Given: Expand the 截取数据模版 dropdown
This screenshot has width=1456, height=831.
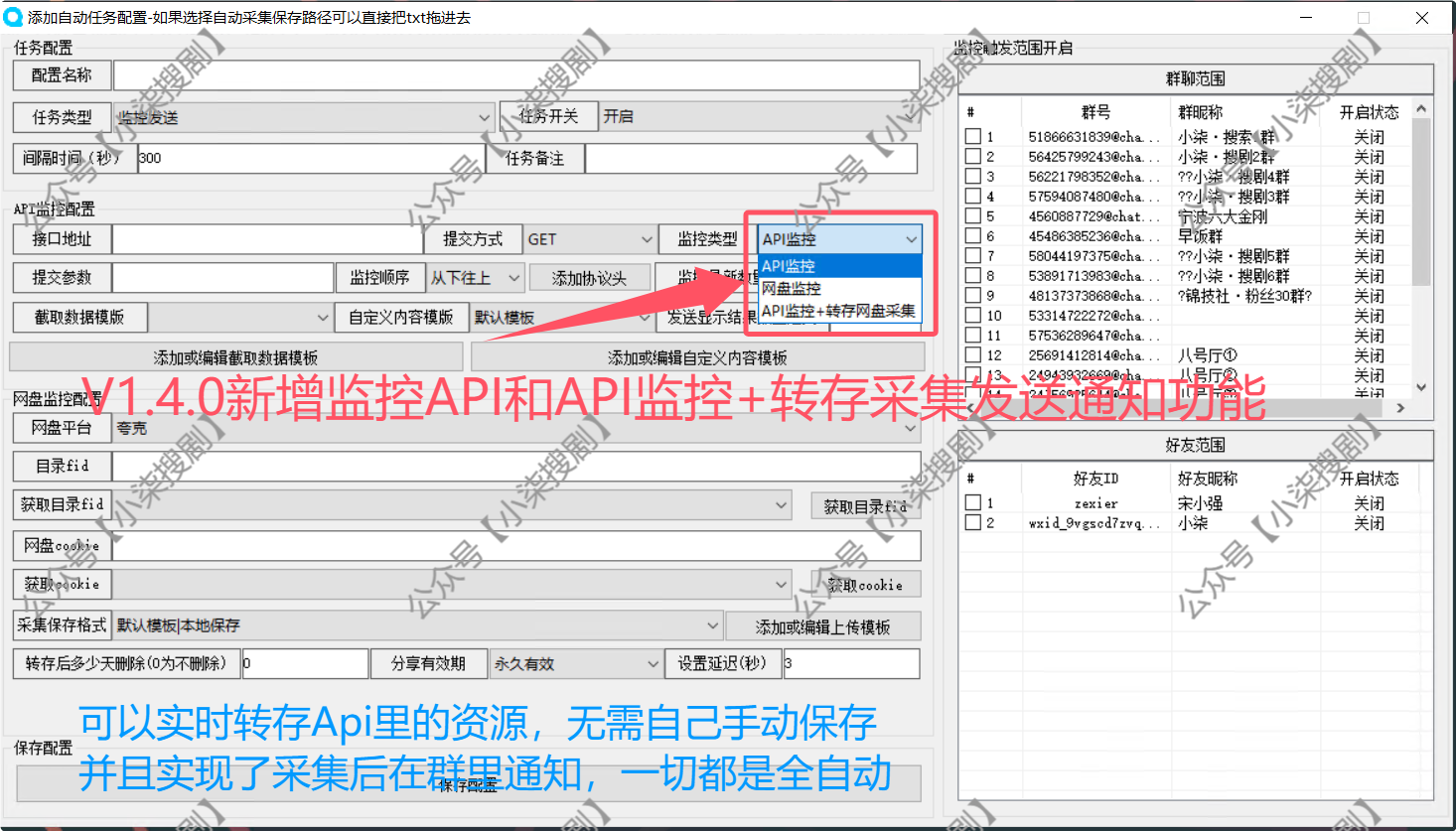Looking at the screenshot, I should (x=240, y=318).
